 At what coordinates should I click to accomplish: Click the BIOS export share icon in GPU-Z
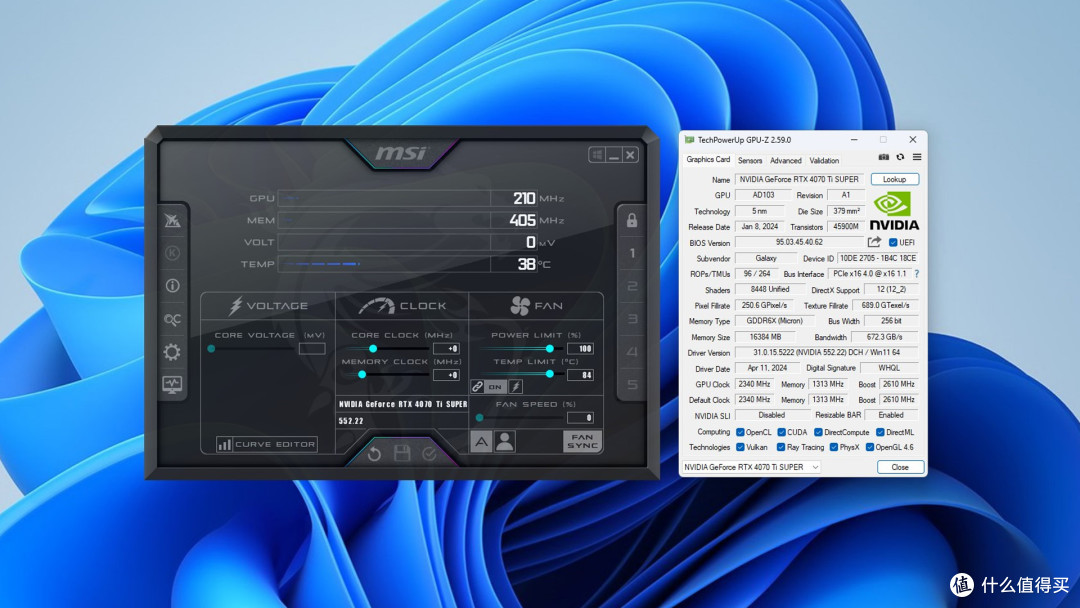(x=874, y=242)
